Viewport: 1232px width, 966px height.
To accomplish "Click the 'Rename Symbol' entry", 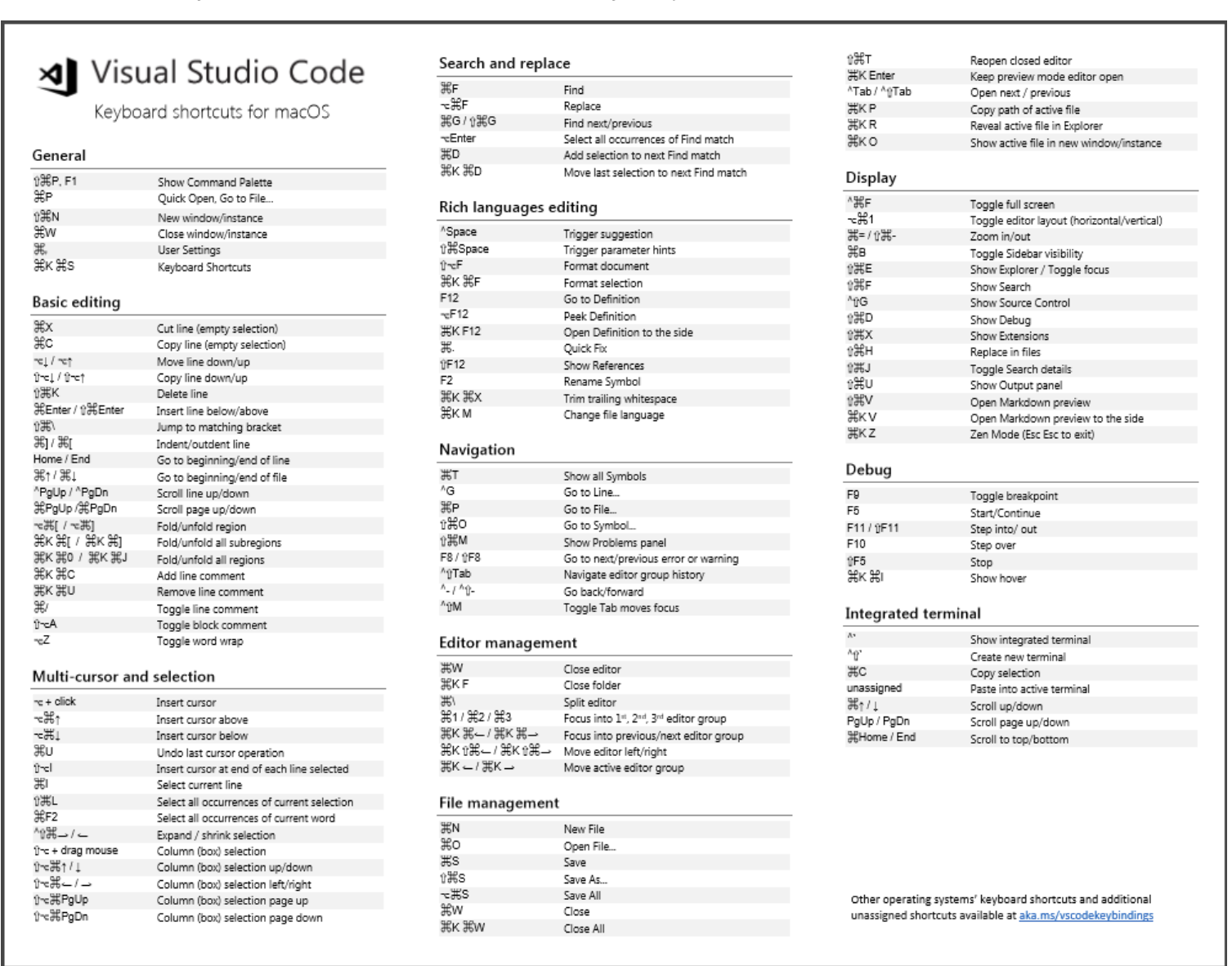I will coord(602,382).
